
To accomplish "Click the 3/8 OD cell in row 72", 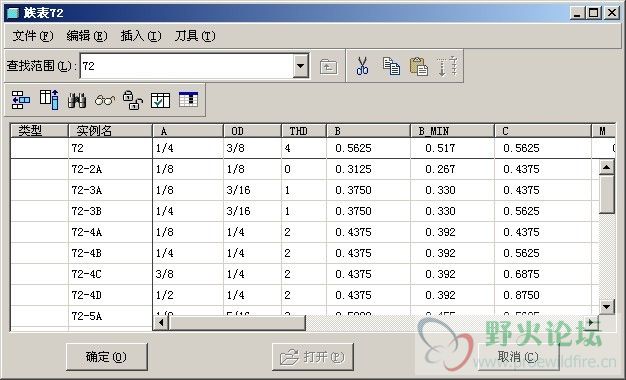I will tap(252, 148).
